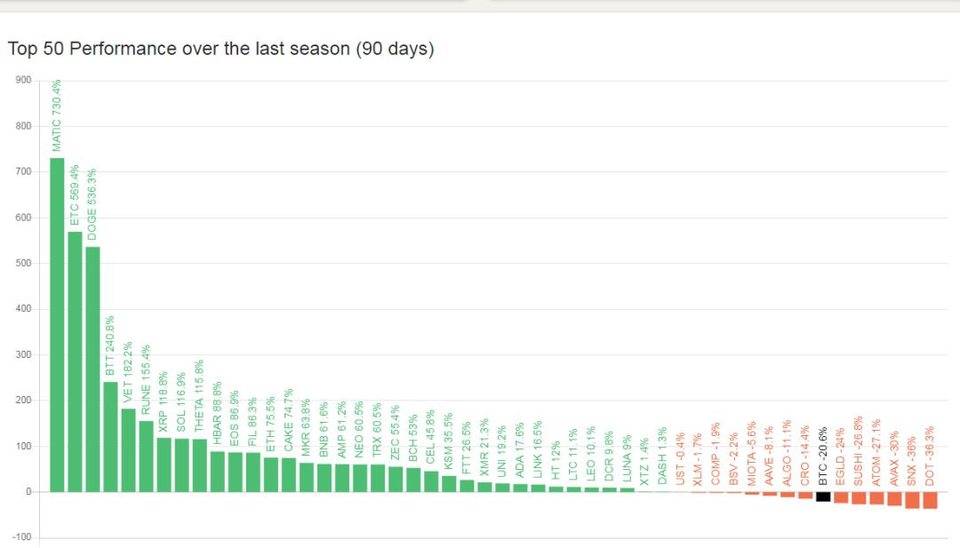The image size is (960, 548).
Task: Select the BTT 240.8% bar
Action: pos(110,437)
